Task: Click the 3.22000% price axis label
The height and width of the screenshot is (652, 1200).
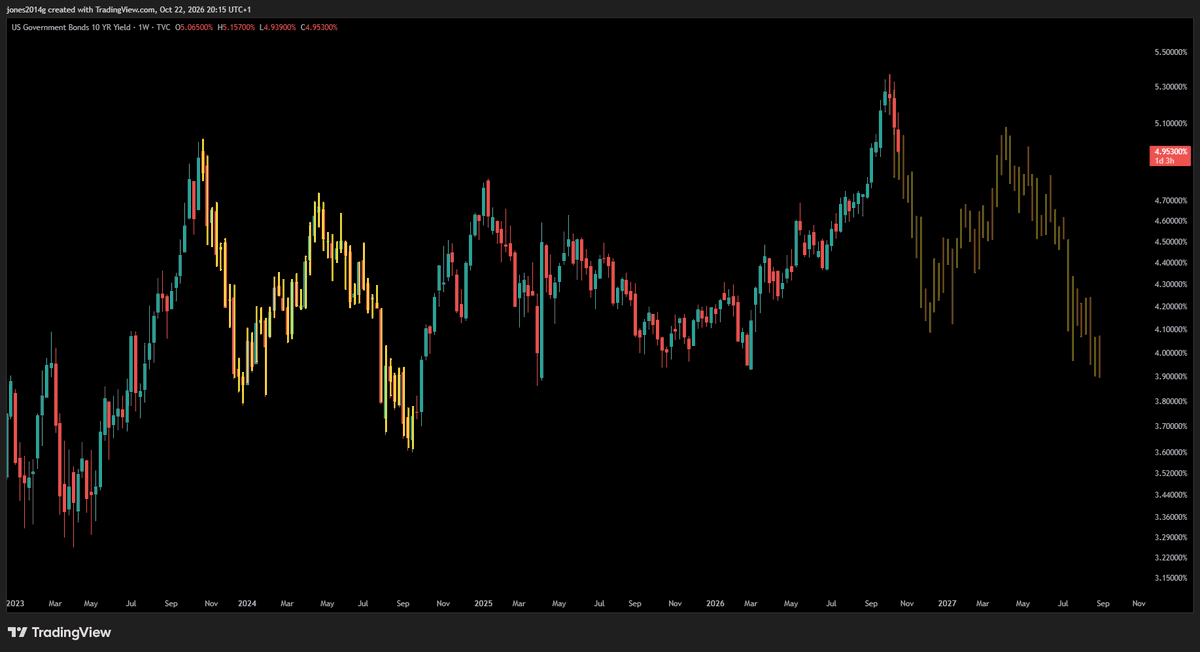Action: point(1171,558)
